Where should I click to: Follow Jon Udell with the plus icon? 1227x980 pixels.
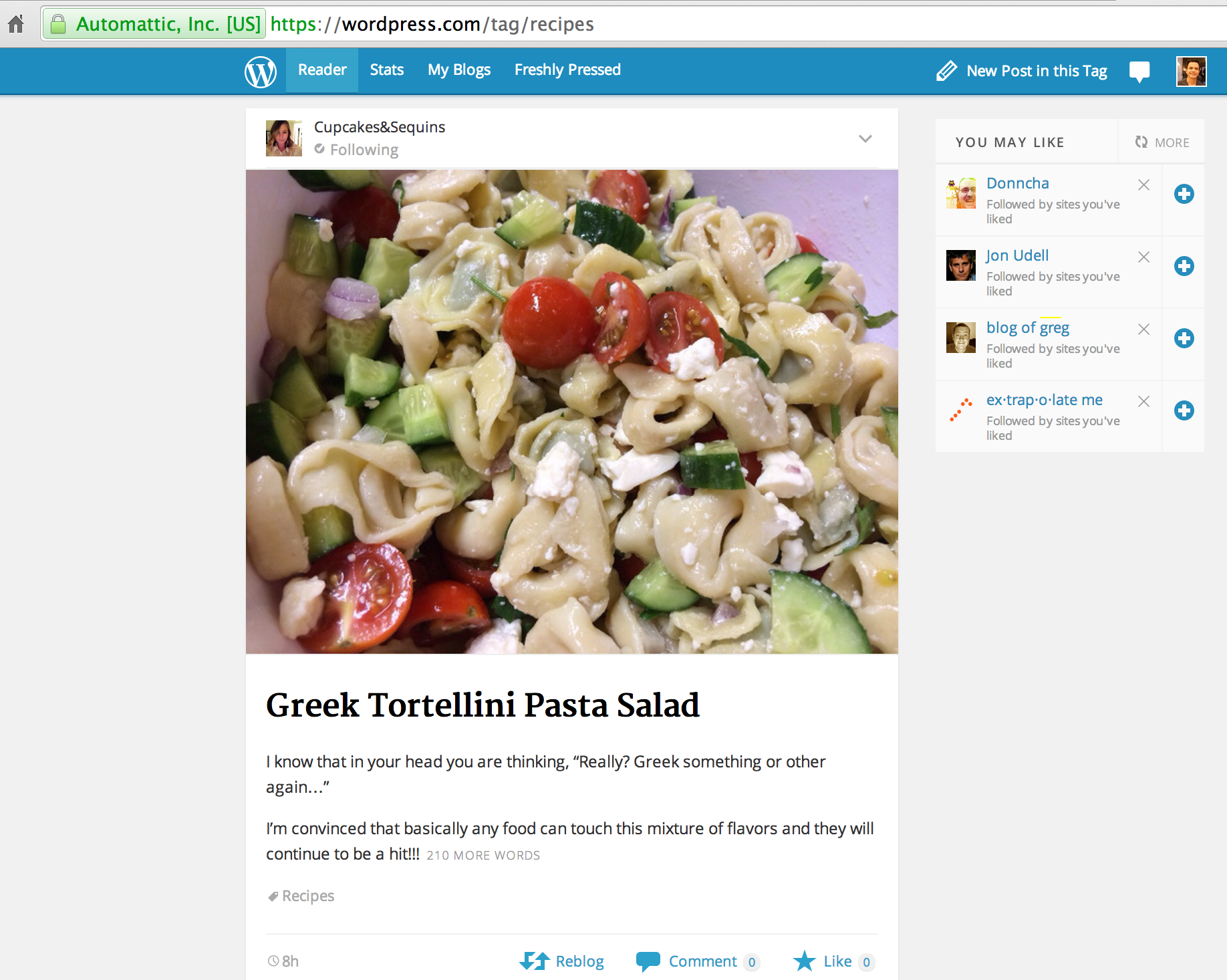click(1184, 267)
